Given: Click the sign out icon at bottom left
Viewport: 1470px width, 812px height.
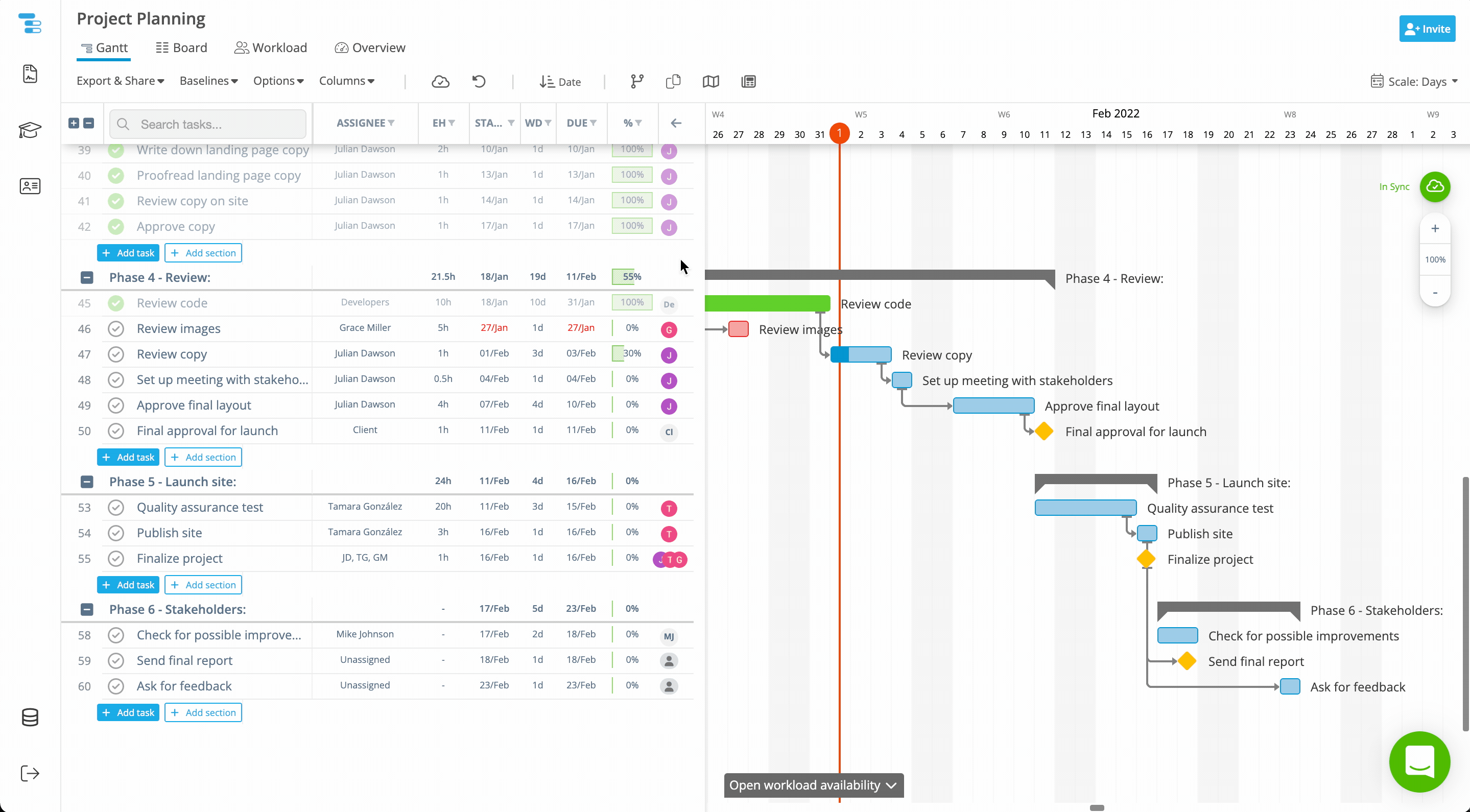Looking at the screenshot, I should pyautogui.click(x=30, y=774).
